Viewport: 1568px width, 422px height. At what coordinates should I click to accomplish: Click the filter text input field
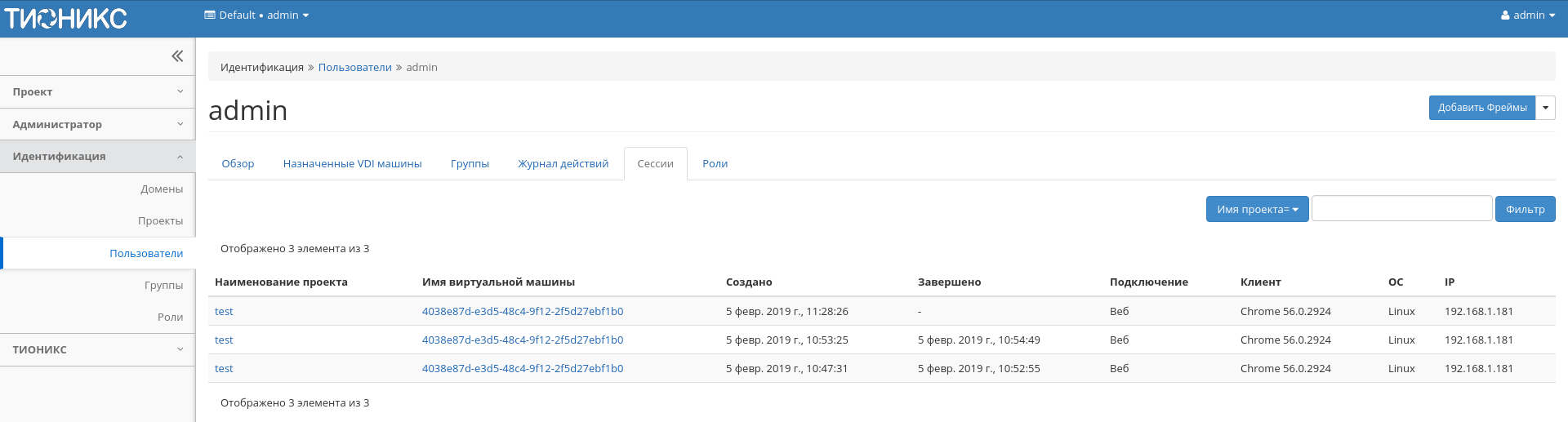1401,209
